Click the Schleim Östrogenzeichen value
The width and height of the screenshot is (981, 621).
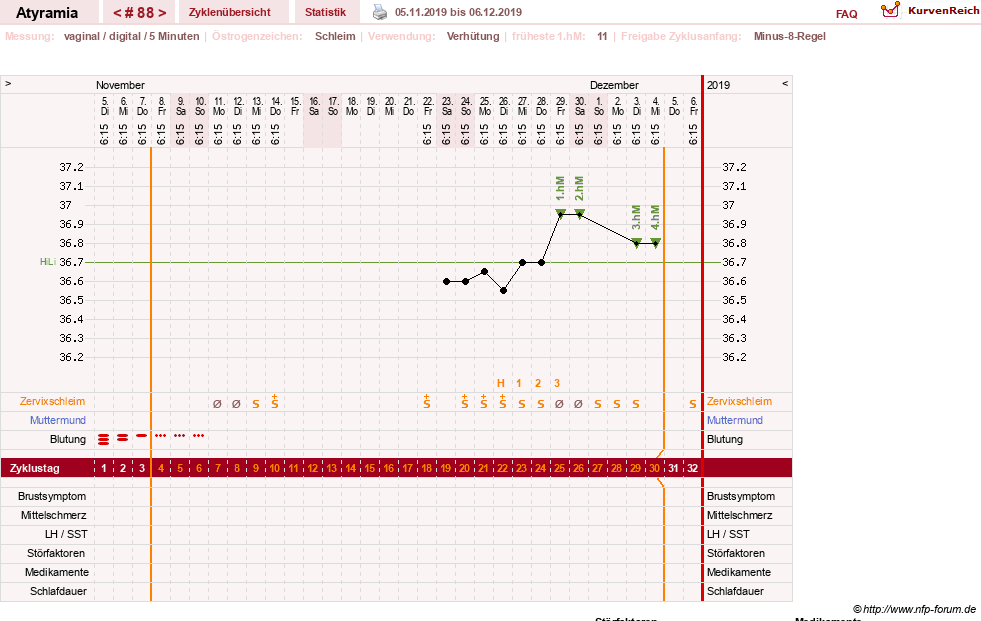click(335, 36)
